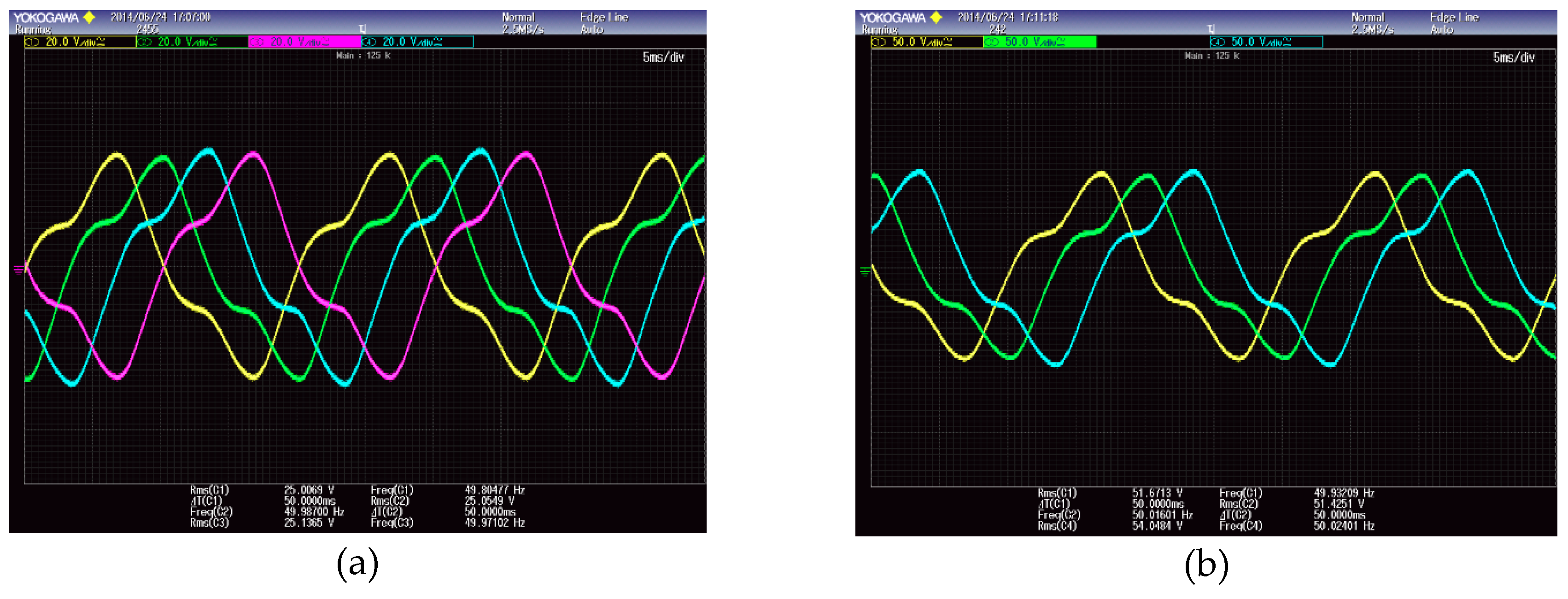Click yellow channel 1 50.0 V/div swatch in (b)

pos(926,42)
